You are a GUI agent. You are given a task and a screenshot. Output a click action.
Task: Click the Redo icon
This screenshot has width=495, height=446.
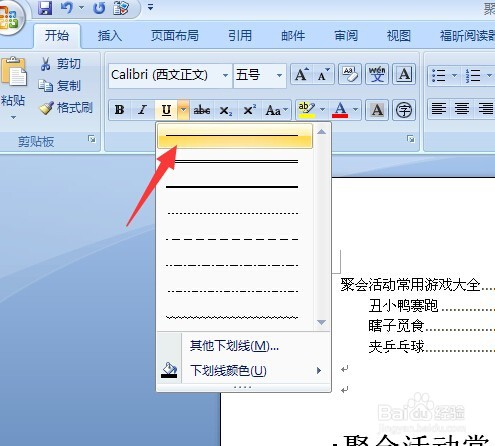(99, 7)
